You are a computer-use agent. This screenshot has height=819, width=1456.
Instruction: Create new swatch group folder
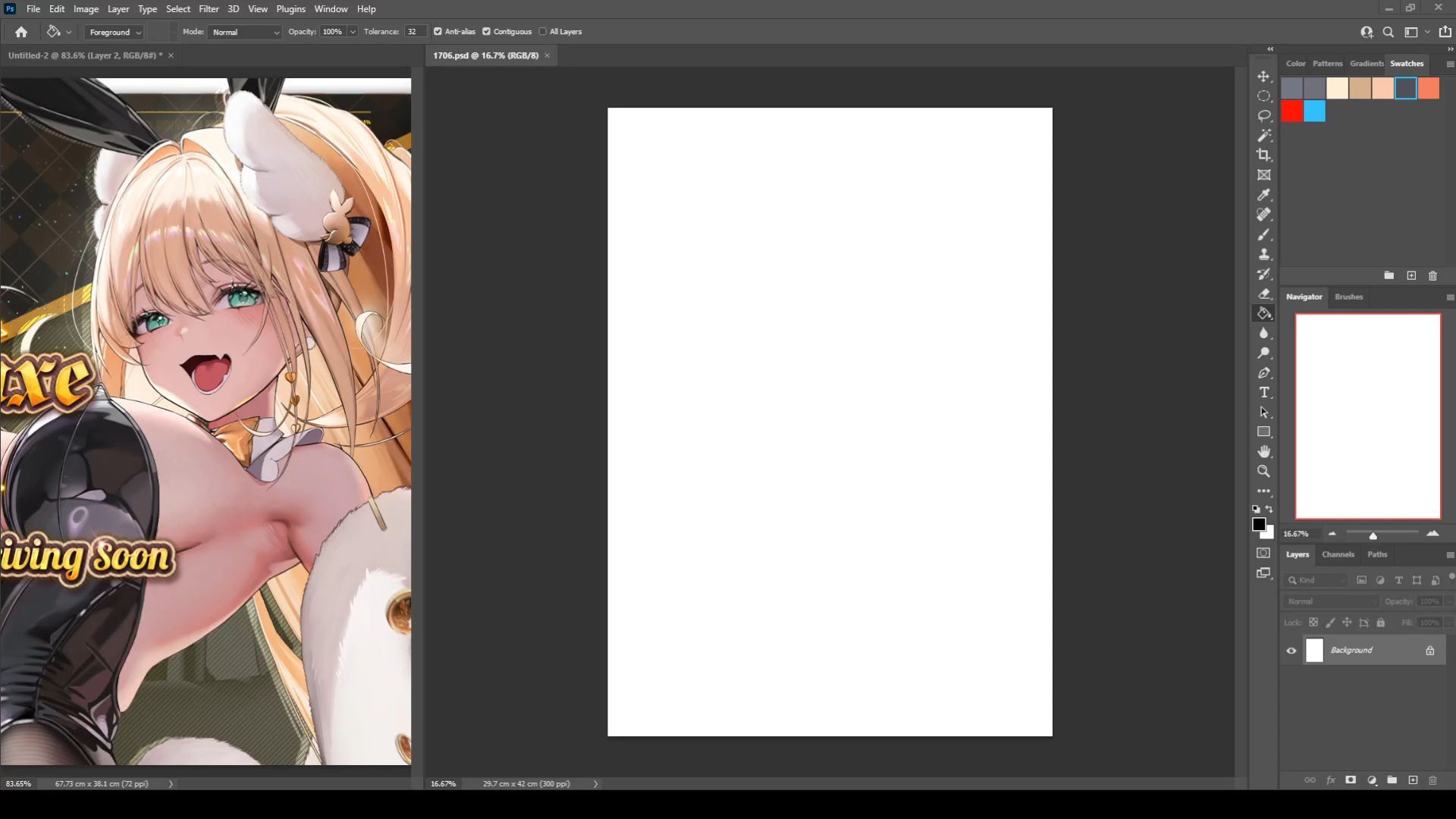click(1389, 275)
